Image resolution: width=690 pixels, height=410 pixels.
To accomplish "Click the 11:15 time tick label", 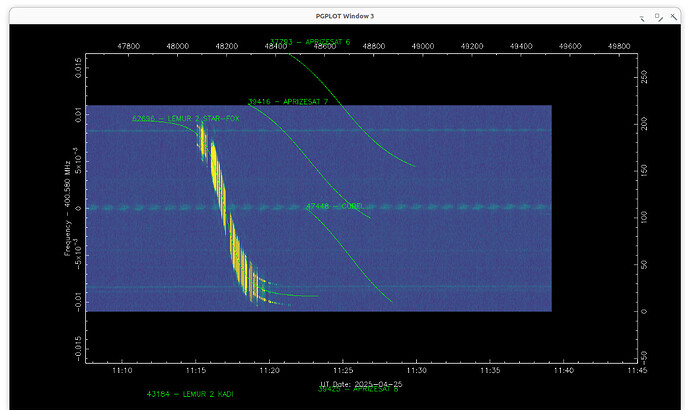I will click(x=195, y=370).
